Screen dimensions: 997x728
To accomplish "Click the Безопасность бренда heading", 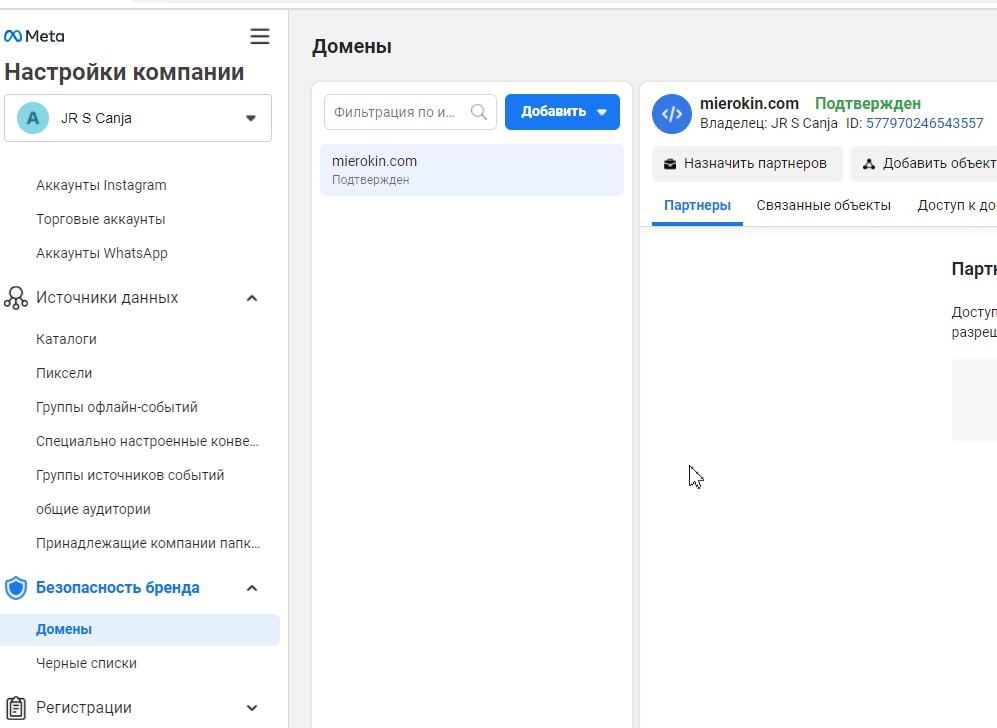I will tap(118, 588).
